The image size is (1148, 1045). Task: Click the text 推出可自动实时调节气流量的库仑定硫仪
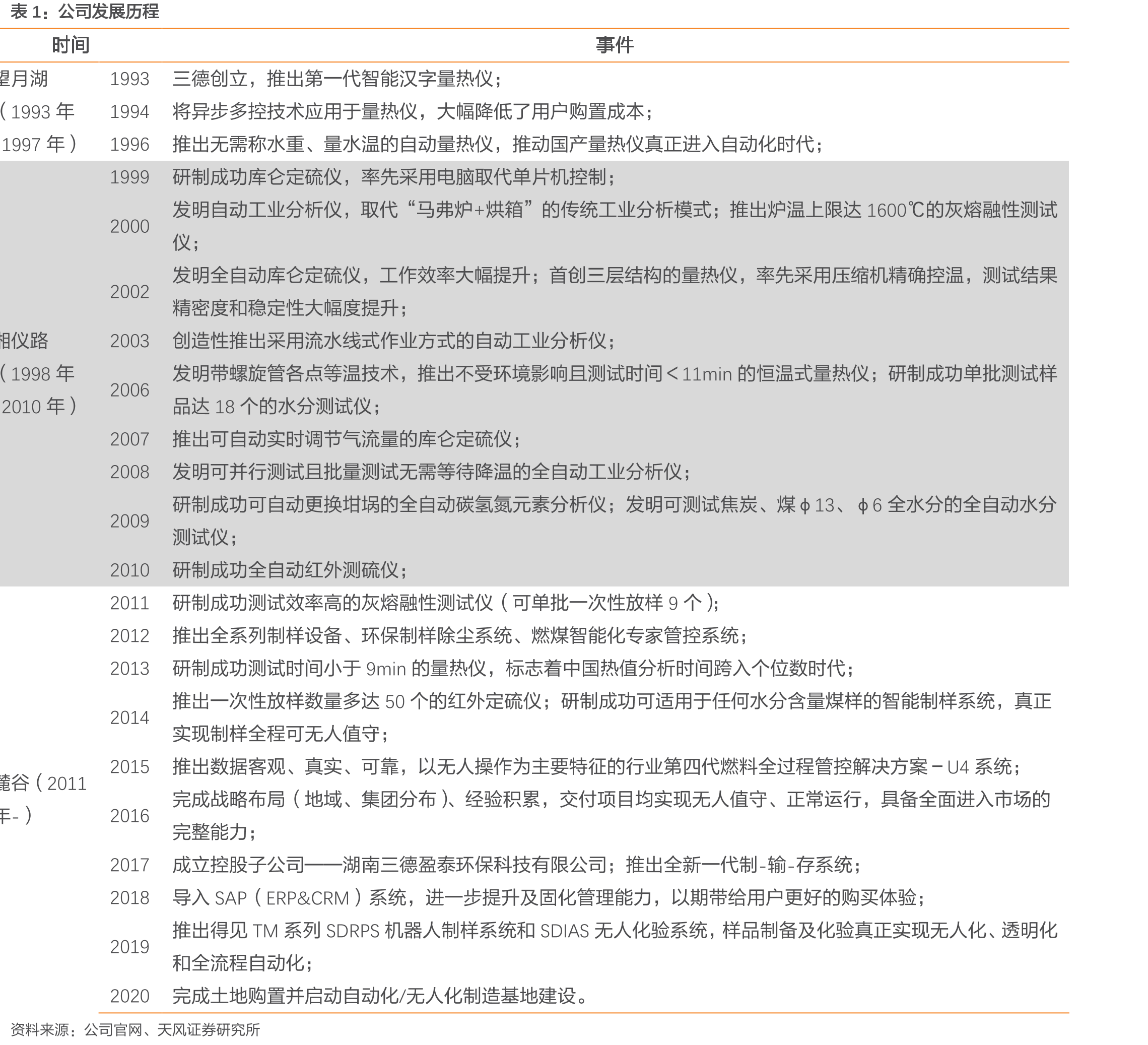coord(342,439)
